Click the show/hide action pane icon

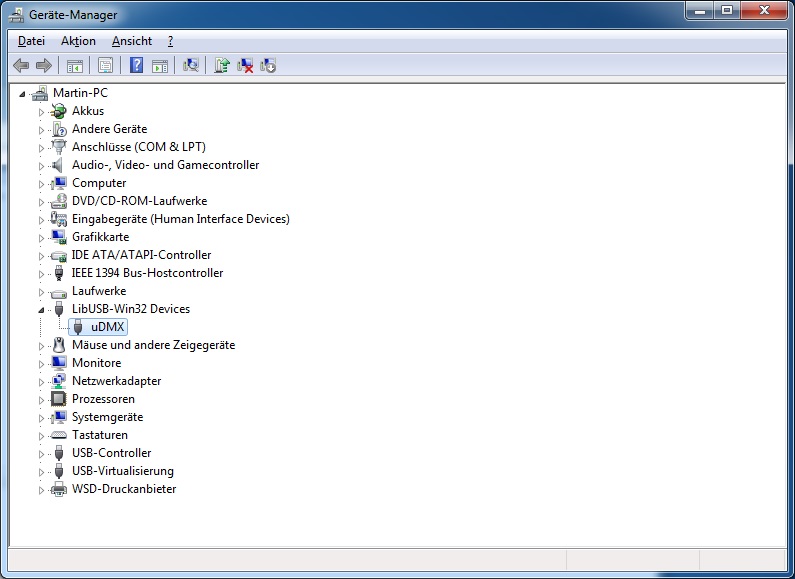tap(160, 65)
